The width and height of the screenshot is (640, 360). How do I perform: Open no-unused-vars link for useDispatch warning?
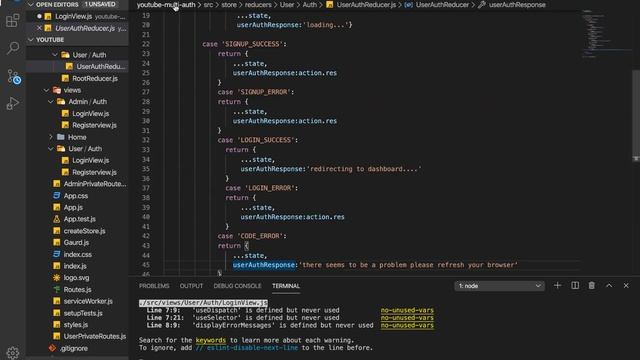pyautogui.click(x=407, y=310)
